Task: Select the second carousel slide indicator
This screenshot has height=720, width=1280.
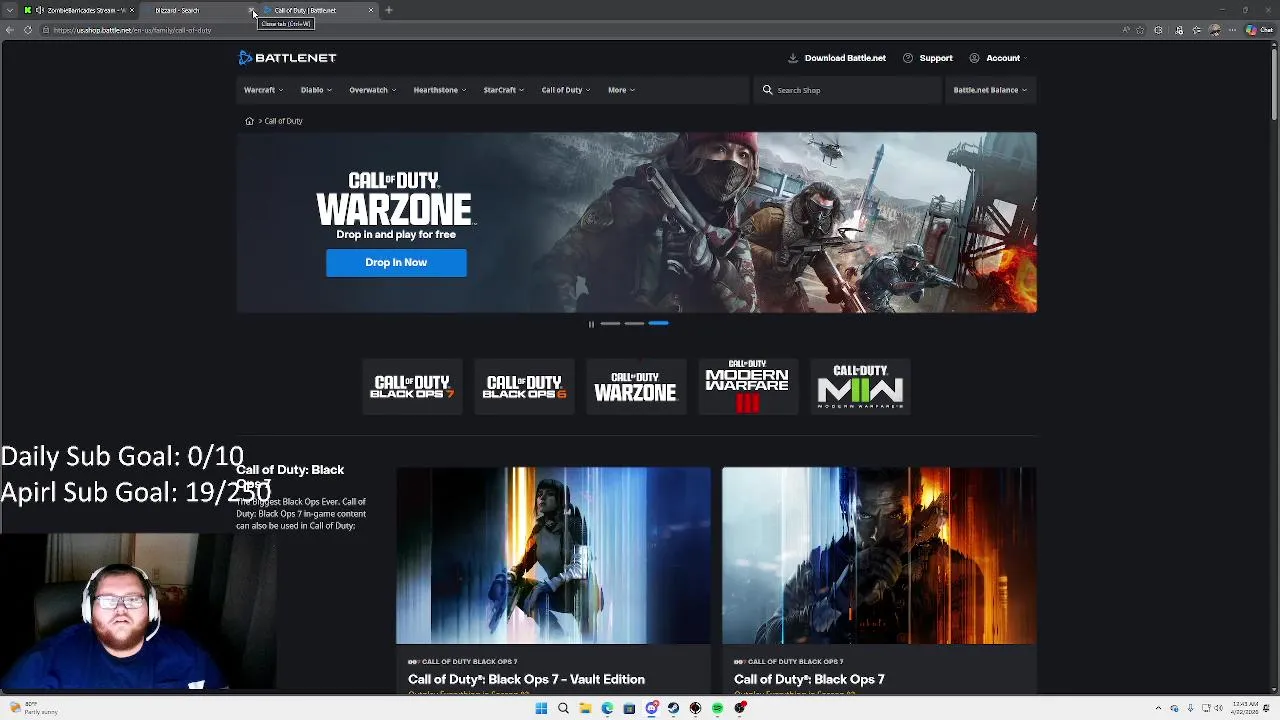Action: (634, 324)
